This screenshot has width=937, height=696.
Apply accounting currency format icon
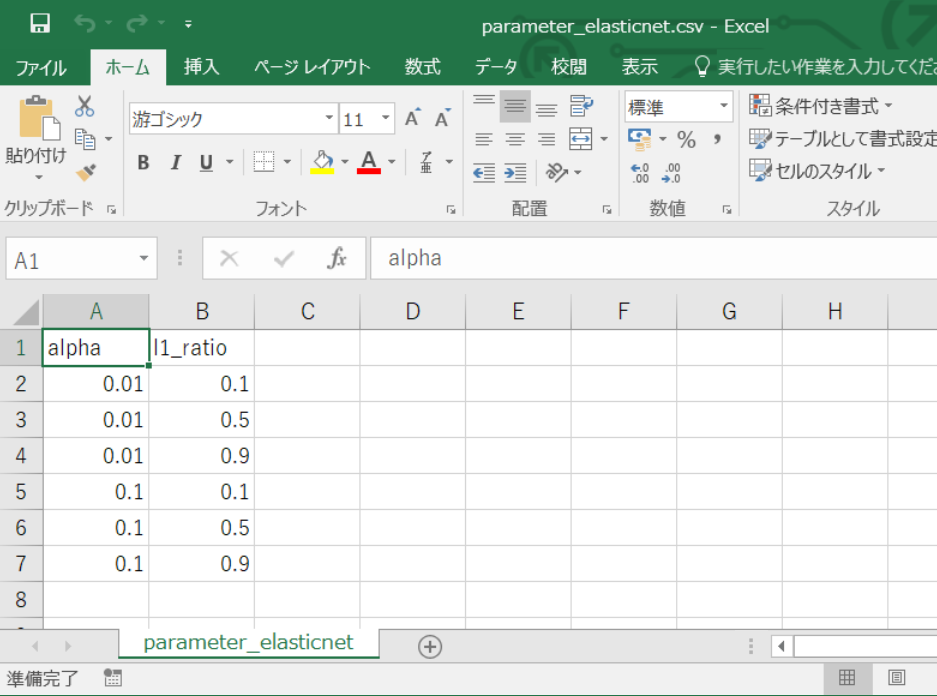click(x=640, y=139)
